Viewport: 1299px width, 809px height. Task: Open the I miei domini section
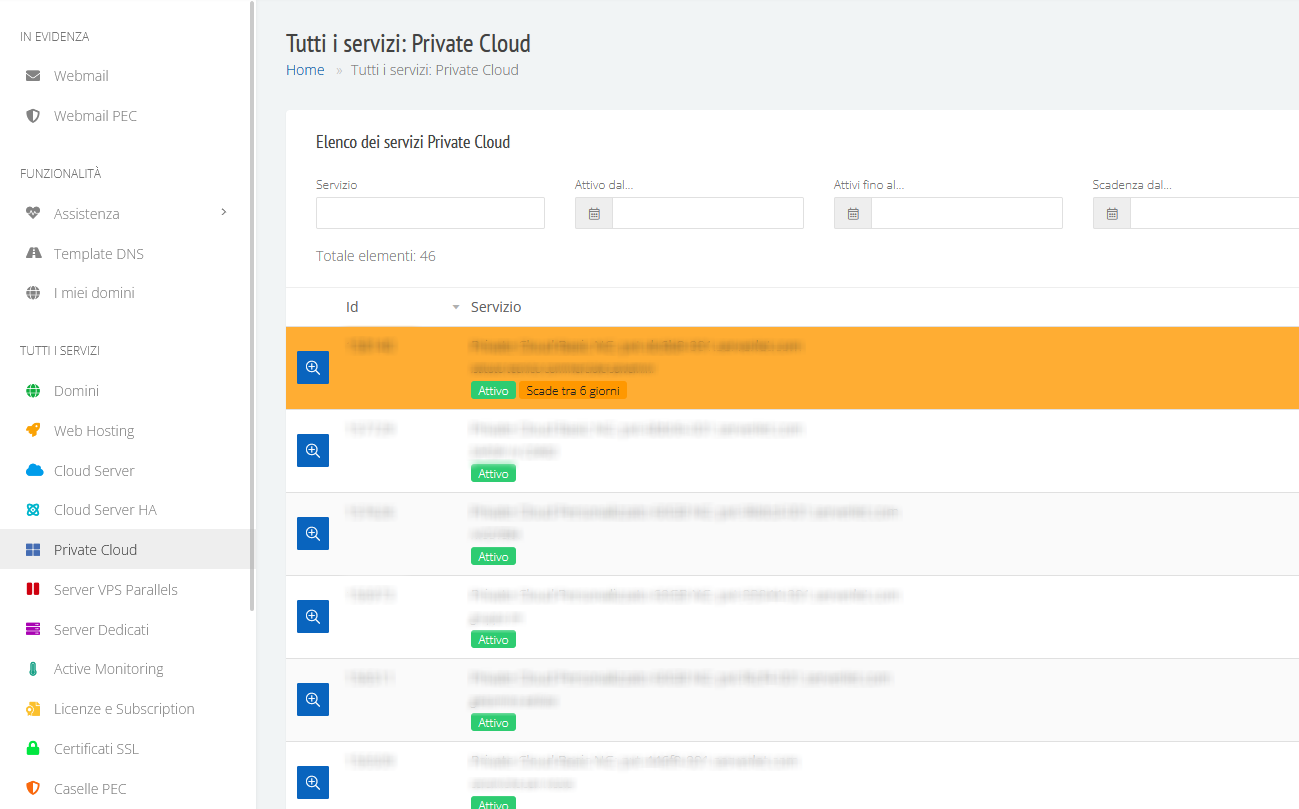94,293
